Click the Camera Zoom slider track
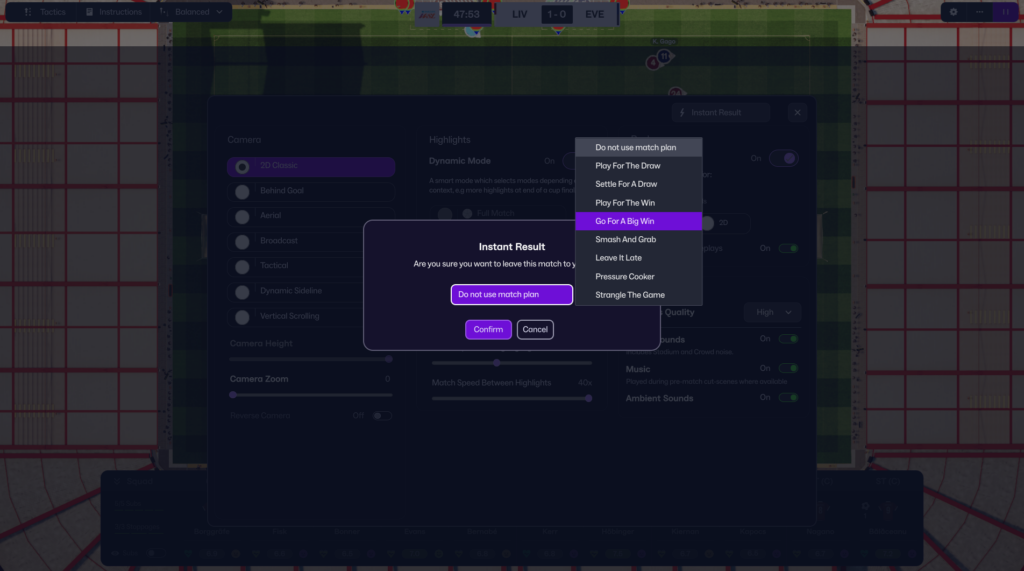The width and height of the screenshot is (1024, 571). pos(310,395)
